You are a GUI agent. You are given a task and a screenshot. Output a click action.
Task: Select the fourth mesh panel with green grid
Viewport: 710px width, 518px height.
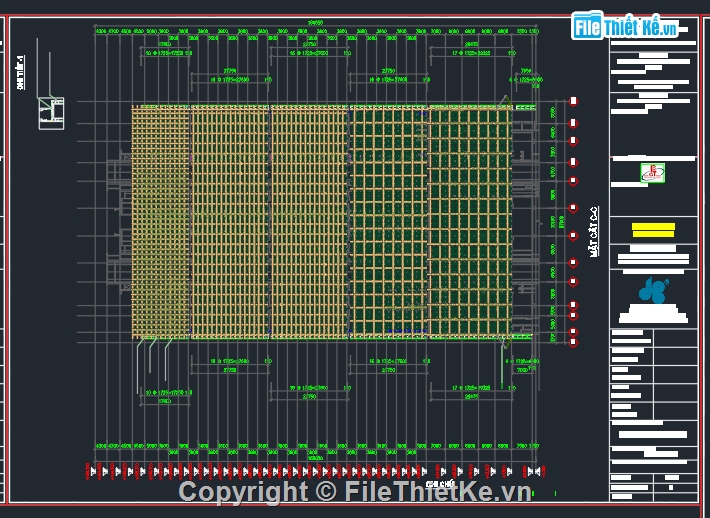[388, 222]
